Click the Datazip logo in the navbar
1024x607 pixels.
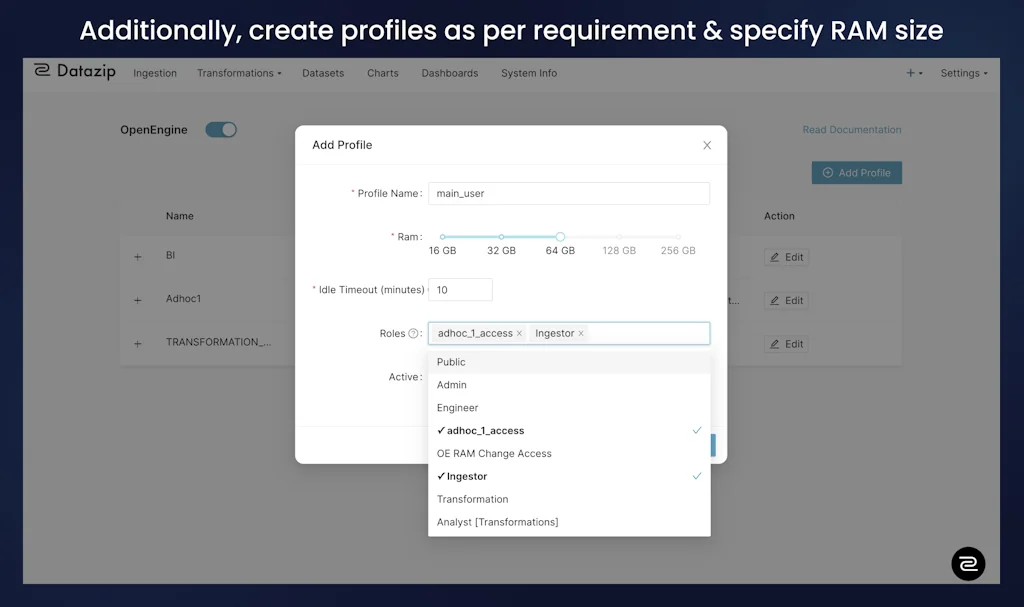[74, 71]
